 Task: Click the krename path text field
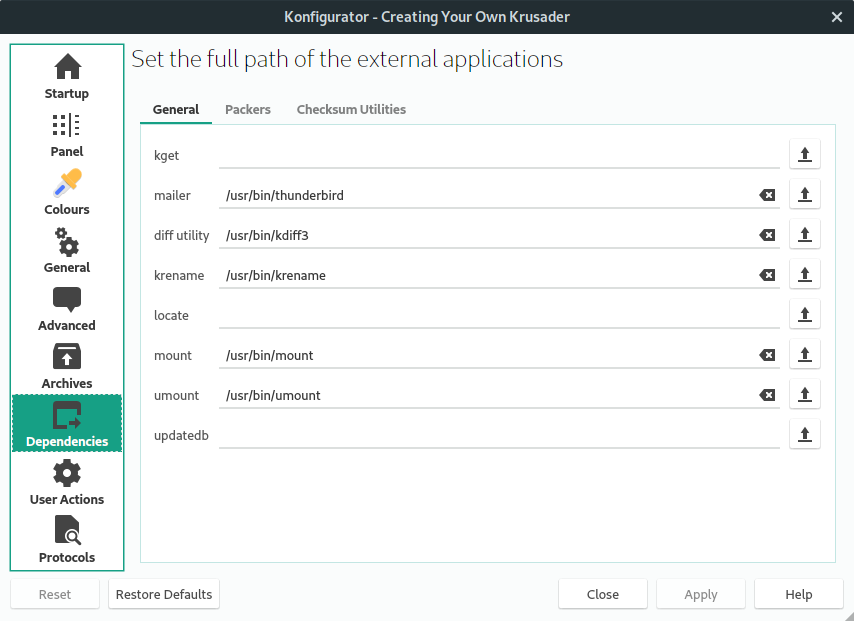coord(485,275)
